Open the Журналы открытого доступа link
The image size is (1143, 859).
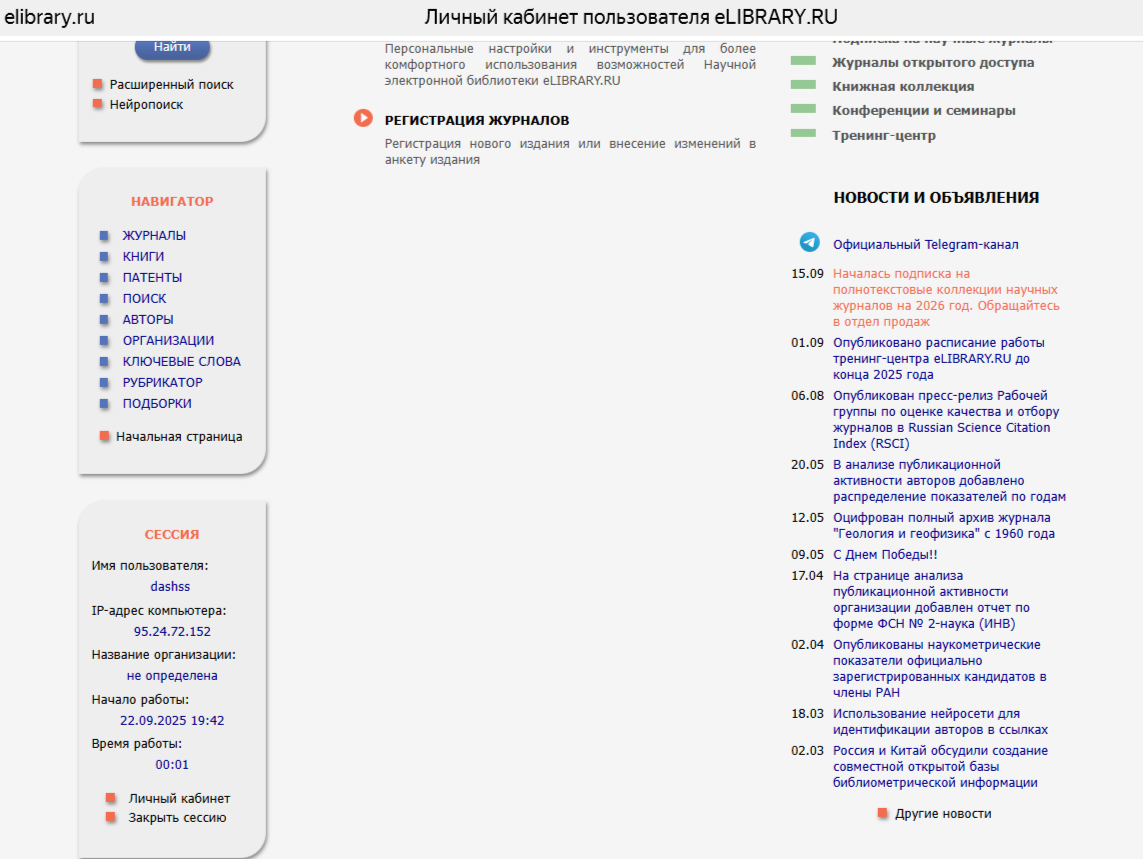pyautogui.click(x=932, y=63)
